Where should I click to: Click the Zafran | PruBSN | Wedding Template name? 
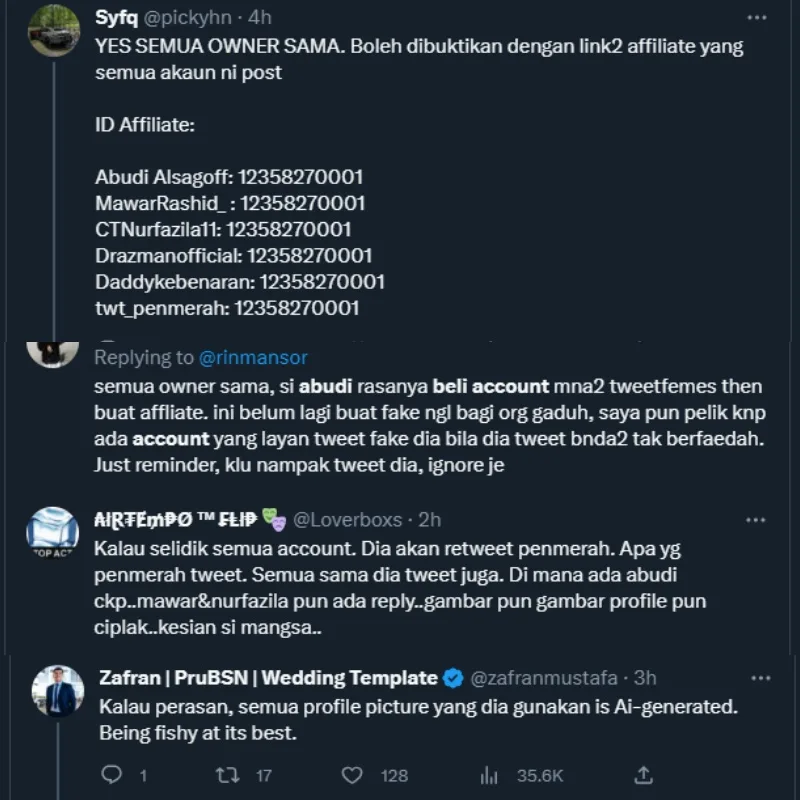click(x=268, y=678)
